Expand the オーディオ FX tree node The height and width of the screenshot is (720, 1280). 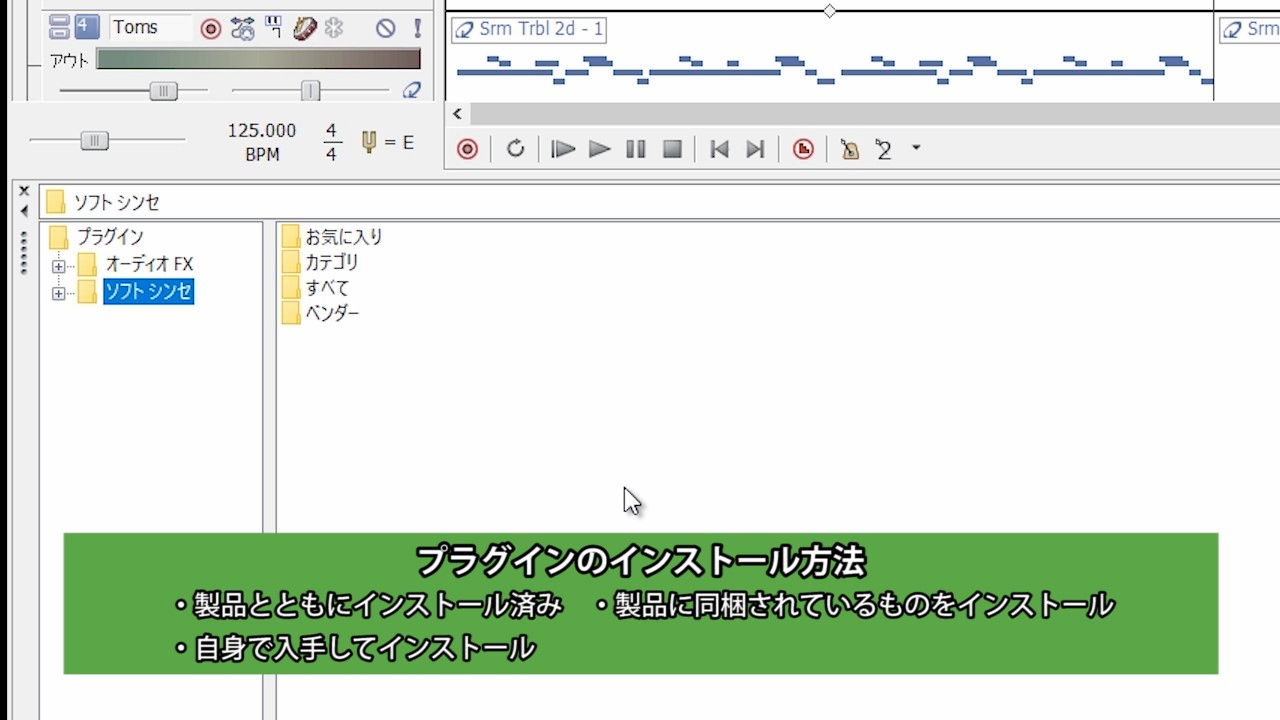(58, 264)
